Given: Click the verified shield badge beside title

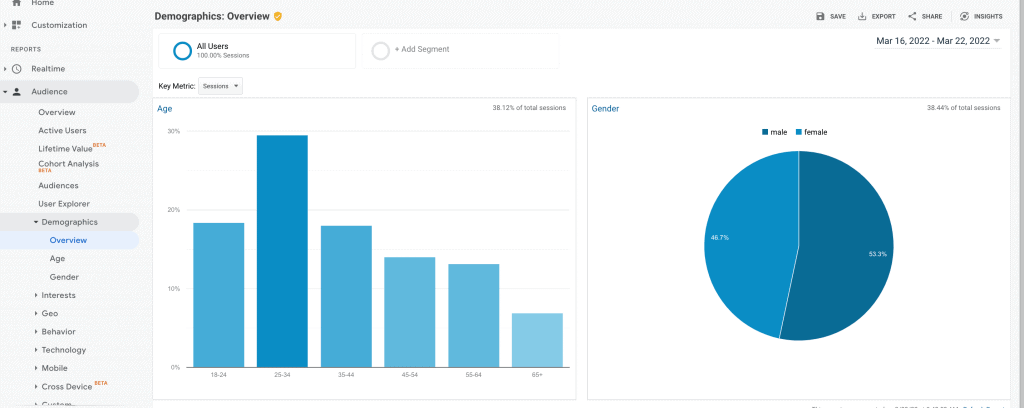Looking at the screenshot, I should pyautogui.click(x=278, y=16).
